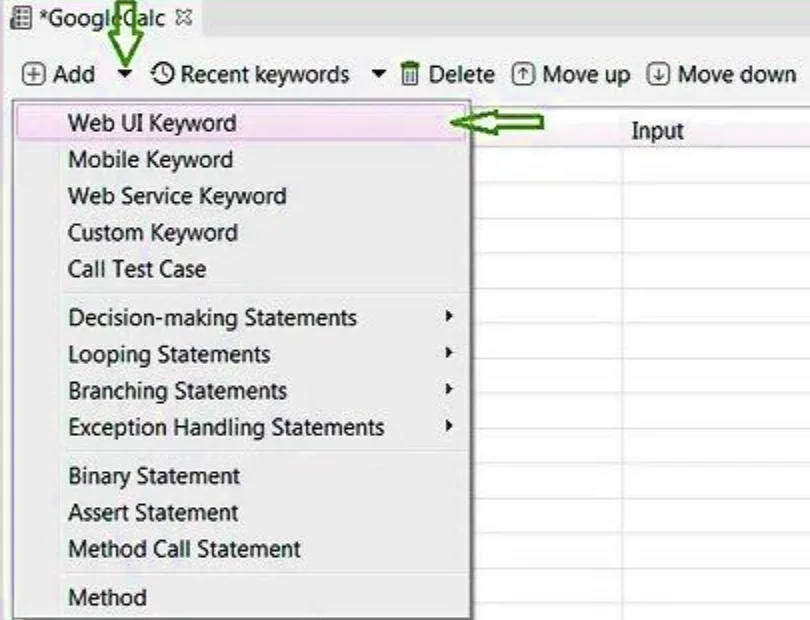810x620 pixels.
Task: Select Call Test Case option
Action: [137, 269]
